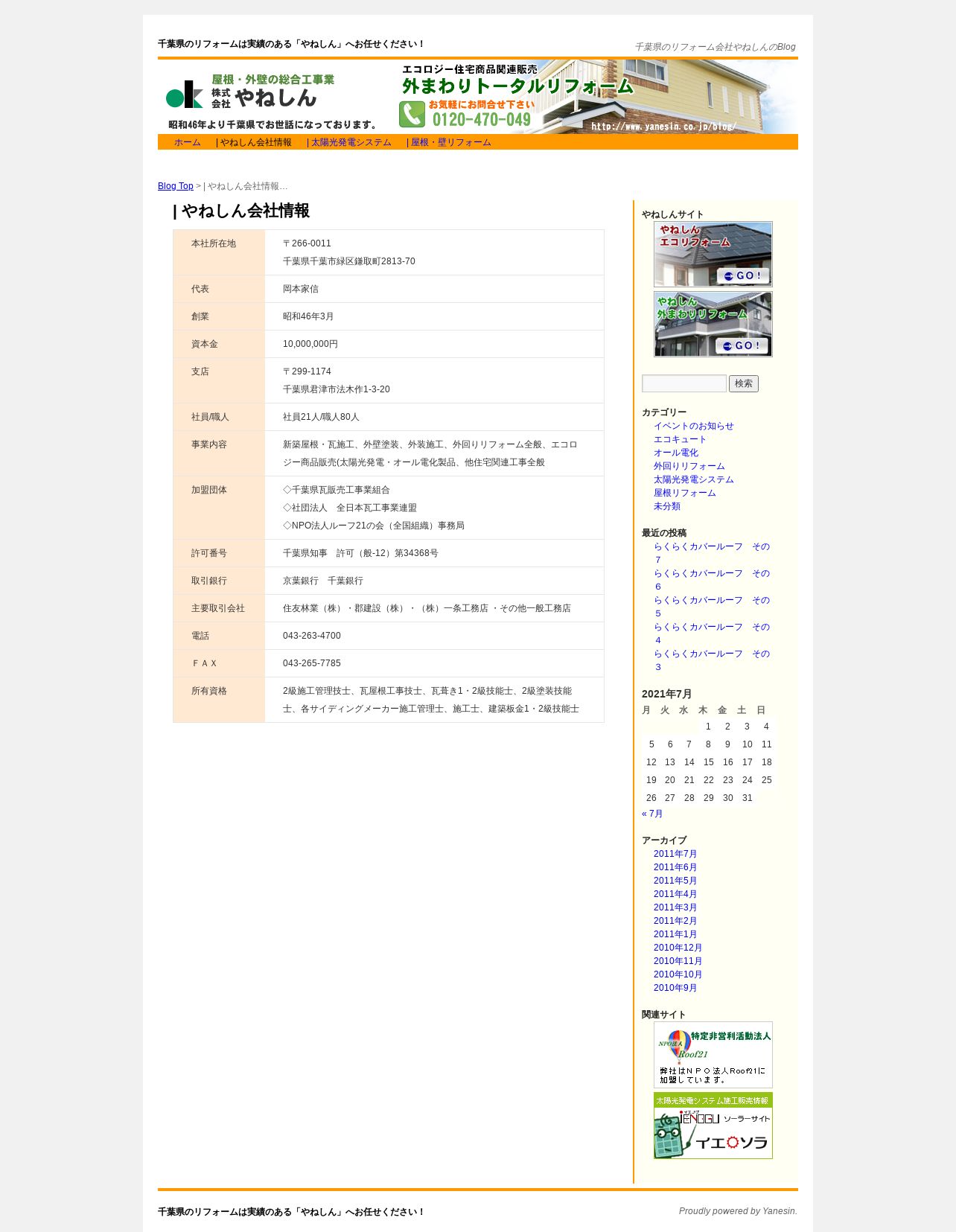Screen dimensions: 956x1232
Task: Open the 2011年1月 archive
Action: tap(675, 934)
